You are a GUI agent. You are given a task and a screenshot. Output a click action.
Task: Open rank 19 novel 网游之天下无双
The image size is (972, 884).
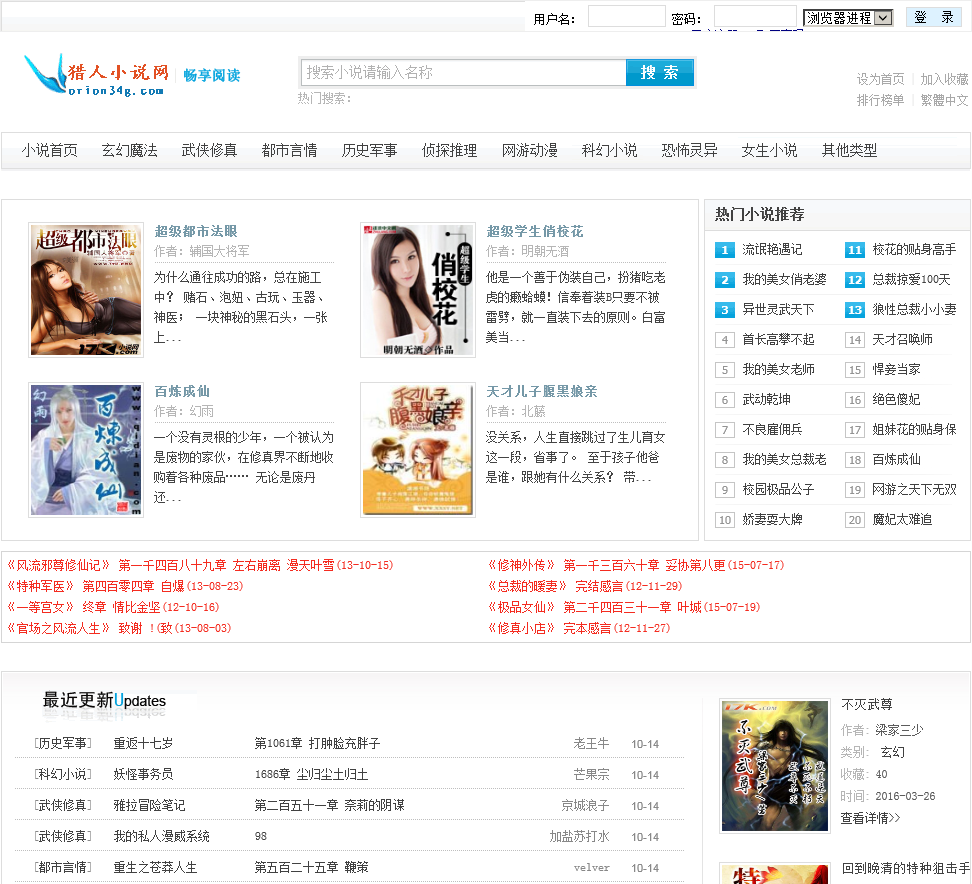coord(914,490)
